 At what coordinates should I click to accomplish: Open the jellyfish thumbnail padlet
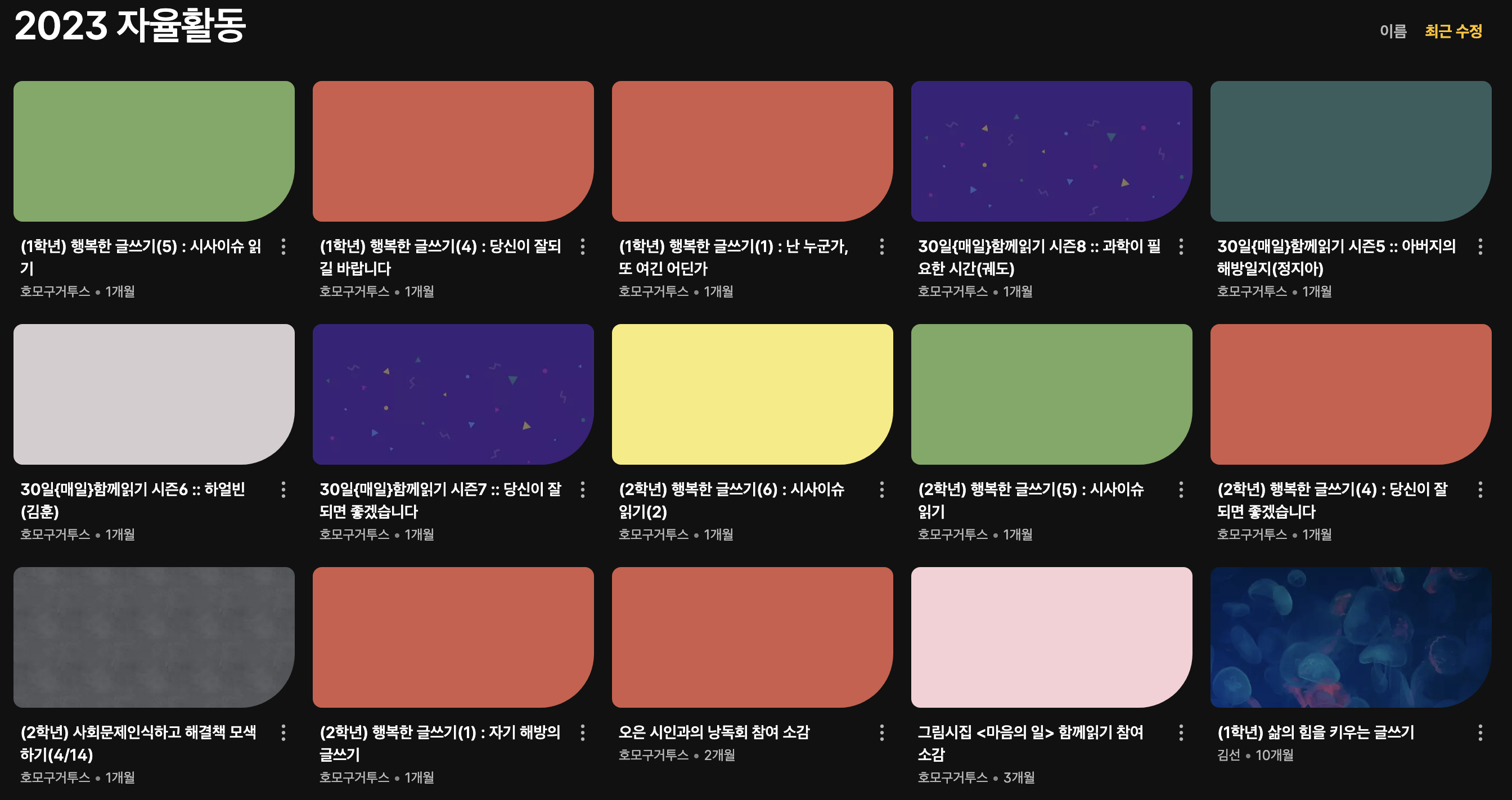coord(1350,637)
